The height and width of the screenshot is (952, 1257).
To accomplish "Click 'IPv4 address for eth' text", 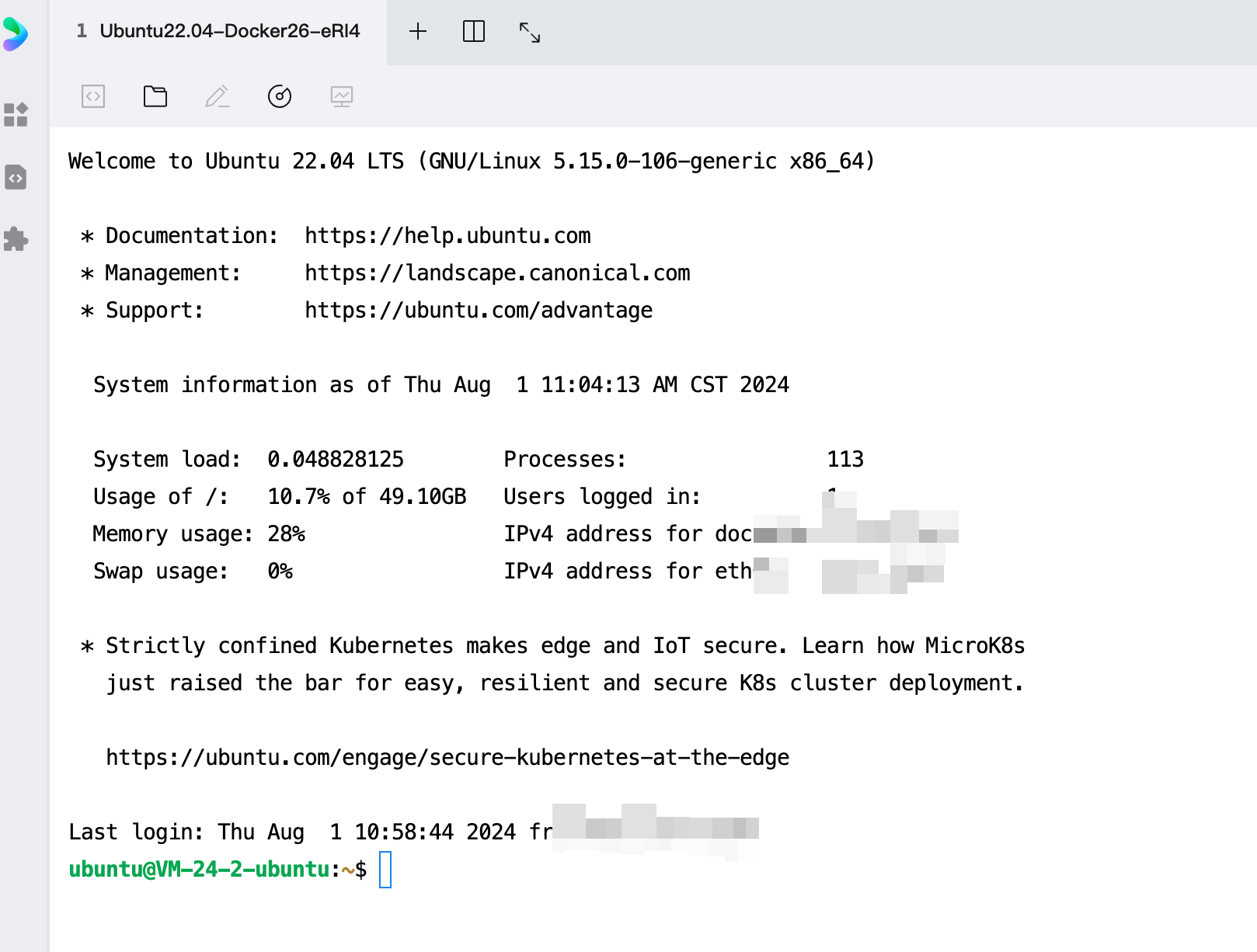I will (x=628, y=571).
